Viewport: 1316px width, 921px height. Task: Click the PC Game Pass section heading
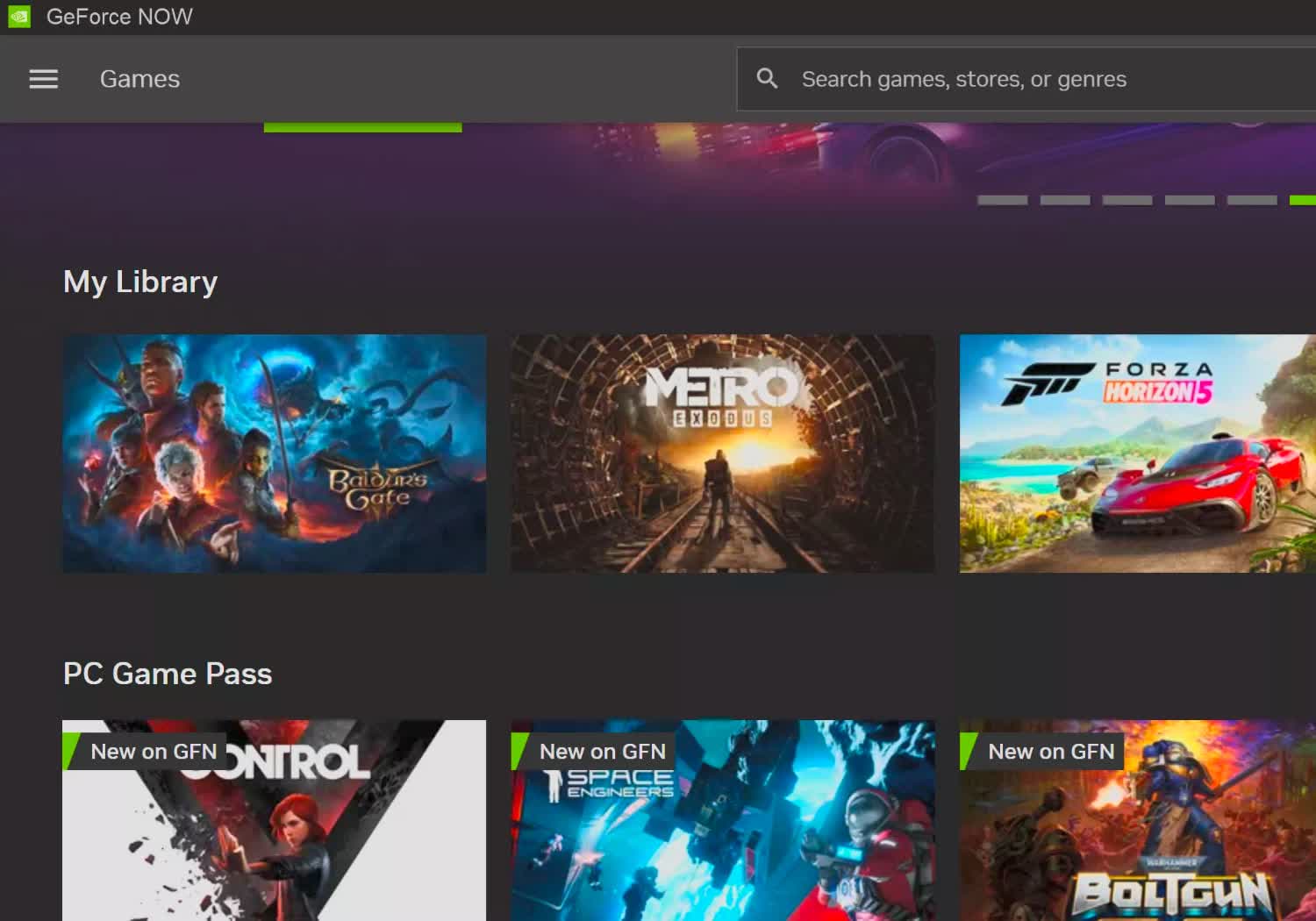[168, 674]
